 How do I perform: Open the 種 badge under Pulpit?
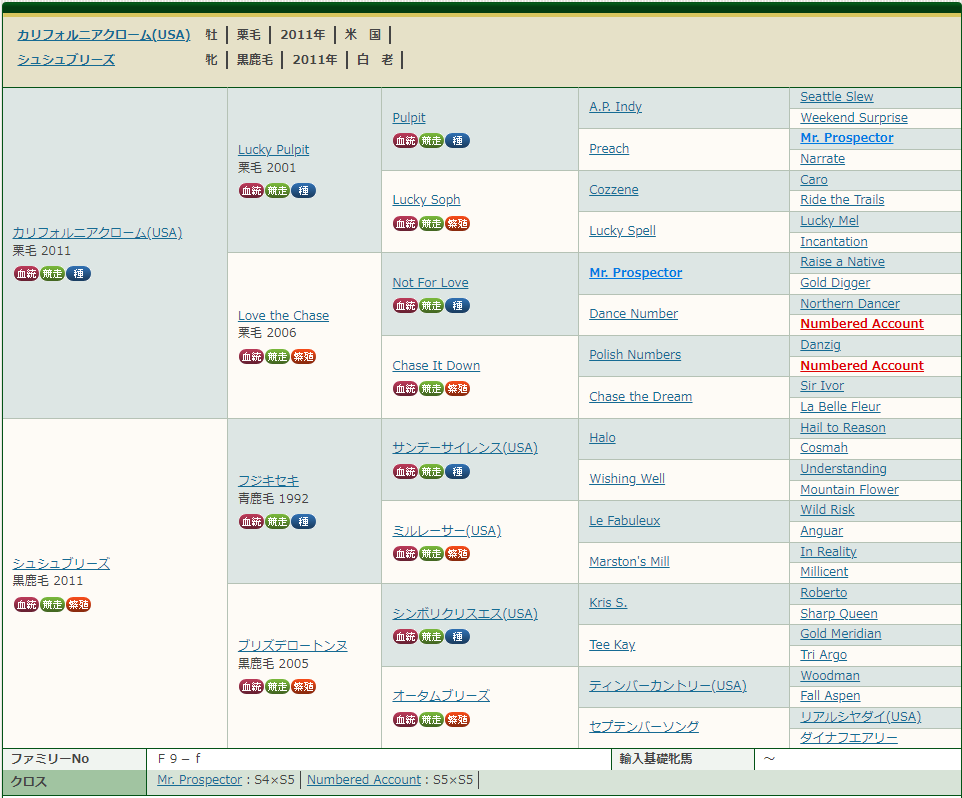[457, 140]
